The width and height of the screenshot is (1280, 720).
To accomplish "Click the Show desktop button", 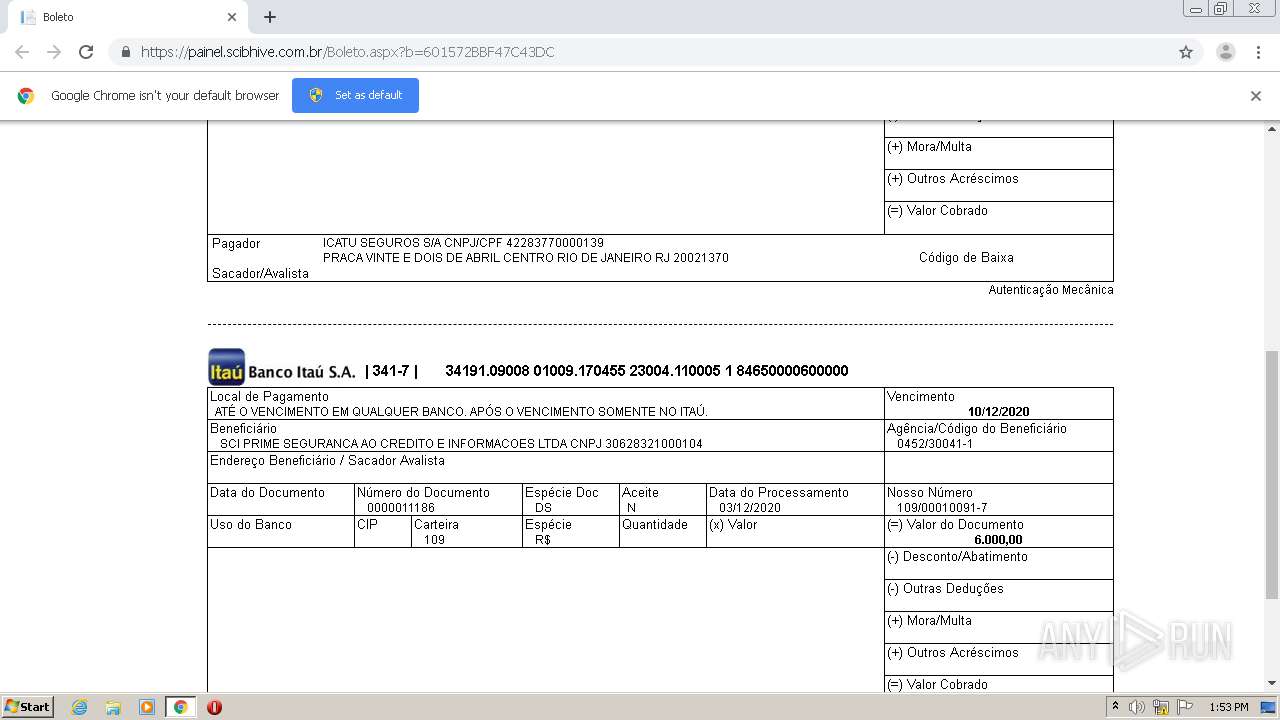I will tap(1268, 707).
